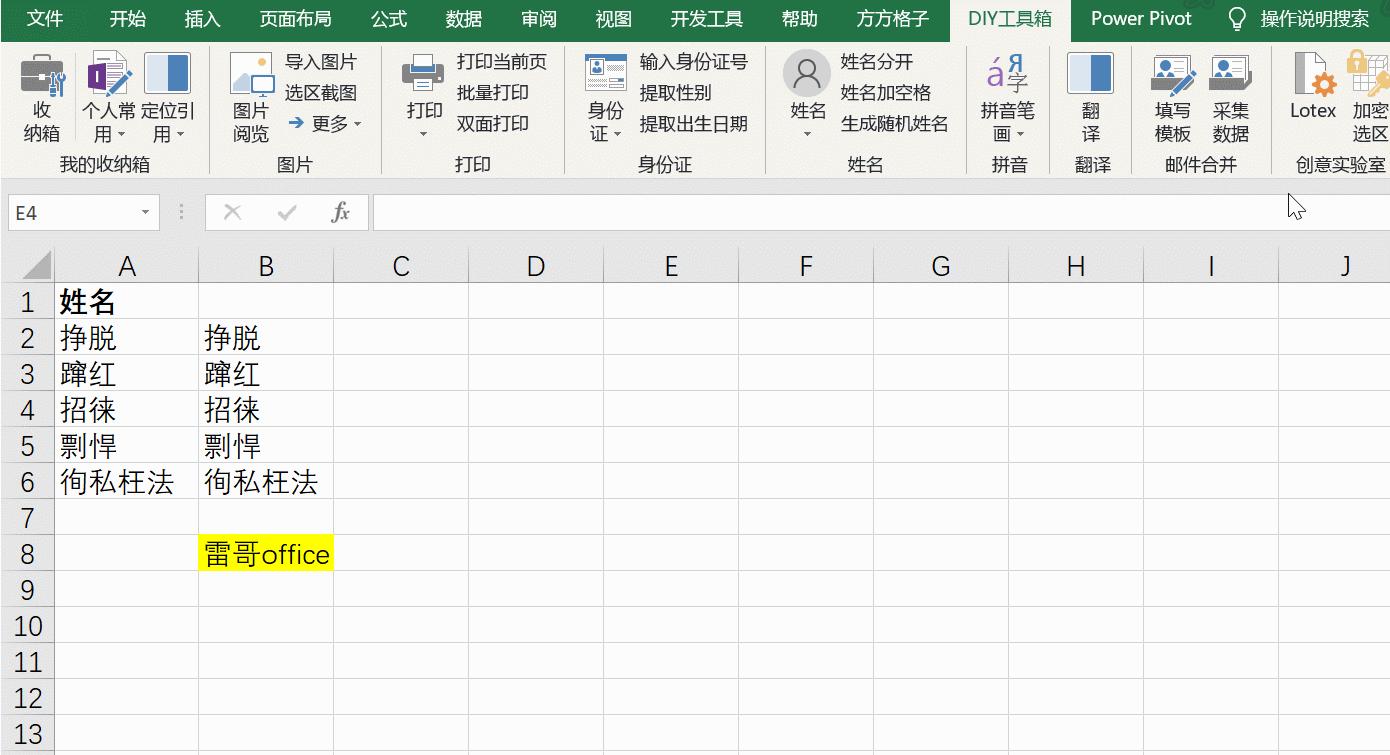Select row 7 header

[27, 518]
